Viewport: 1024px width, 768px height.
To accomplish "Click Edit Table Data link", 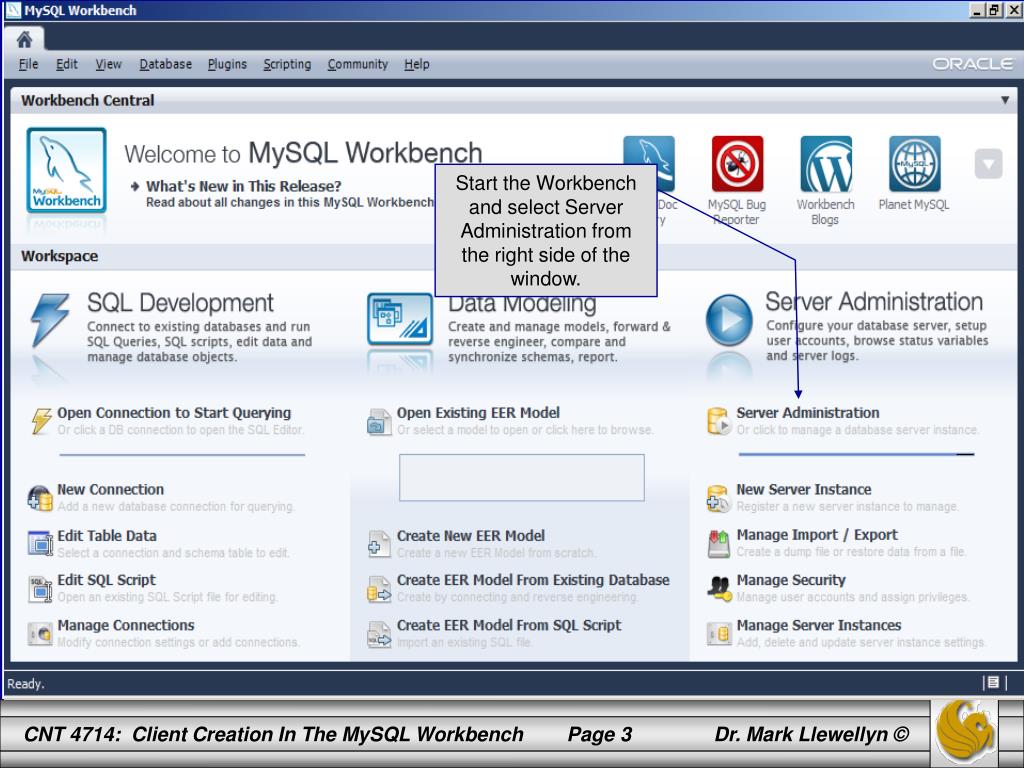I will [107, 536].
